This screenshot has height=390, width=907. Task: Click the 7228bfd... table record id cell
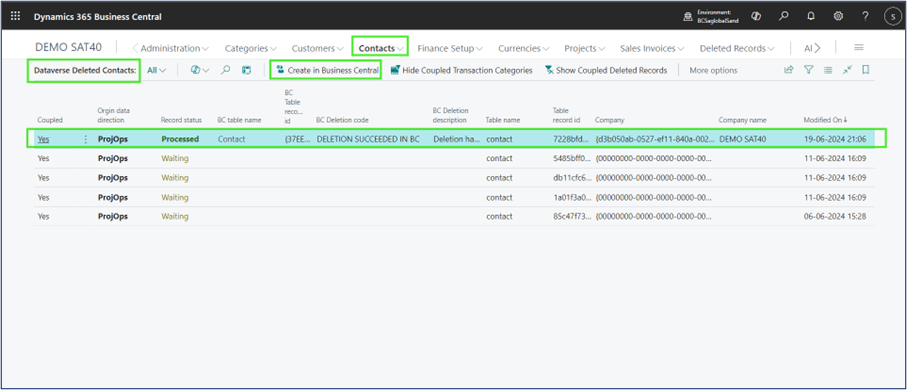click(x=570, y=139)
